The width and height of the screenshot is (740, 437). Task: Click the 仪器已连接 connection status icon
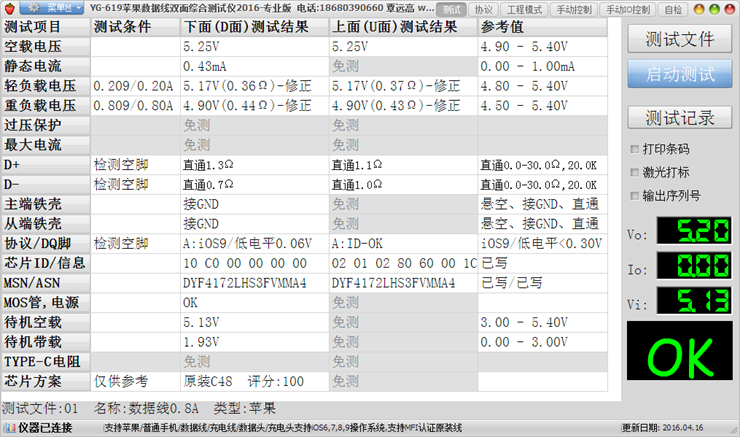point(10,428)
